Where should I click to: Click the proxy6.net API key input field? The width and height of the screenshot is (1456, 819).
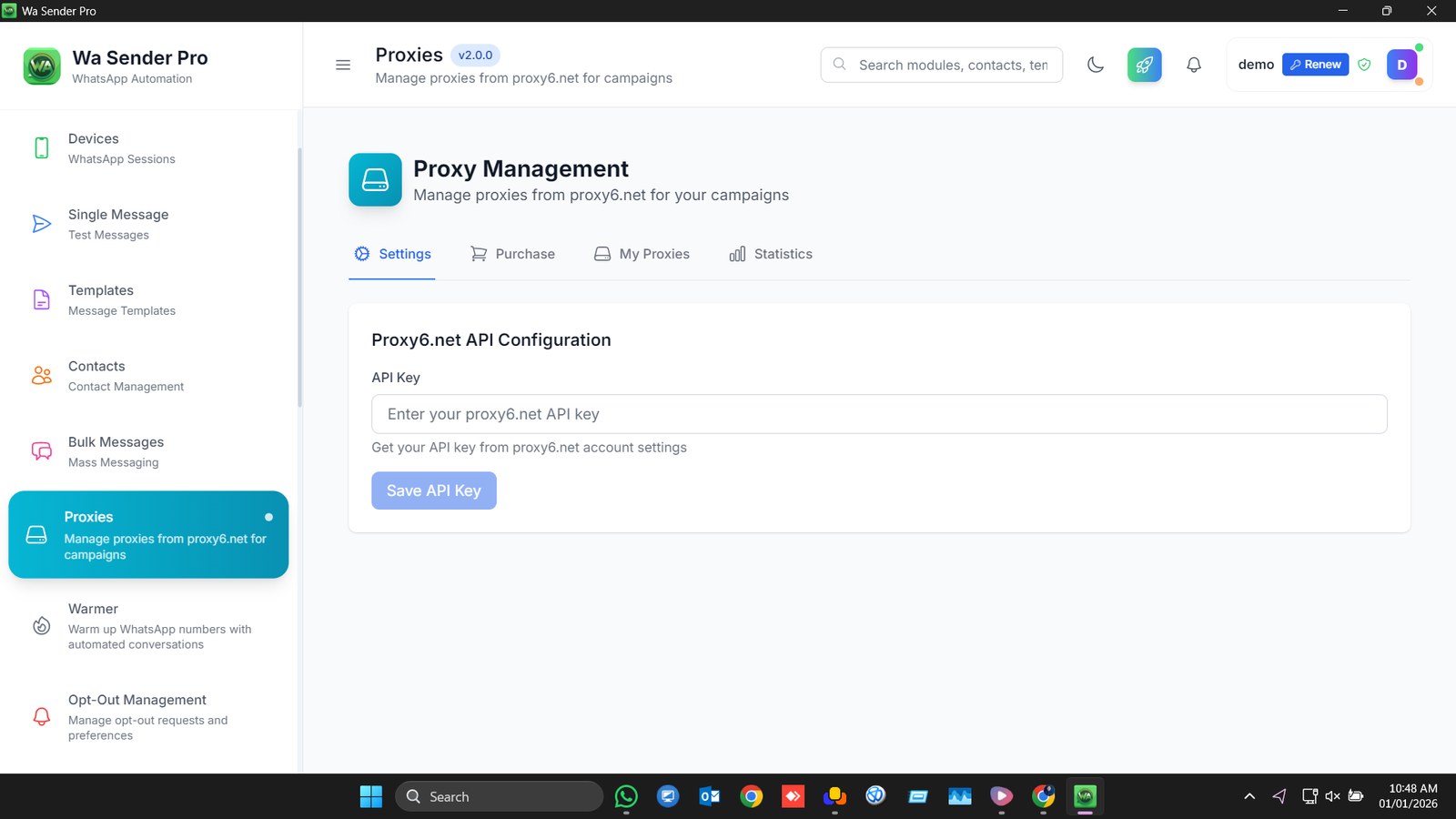[878, 414]
